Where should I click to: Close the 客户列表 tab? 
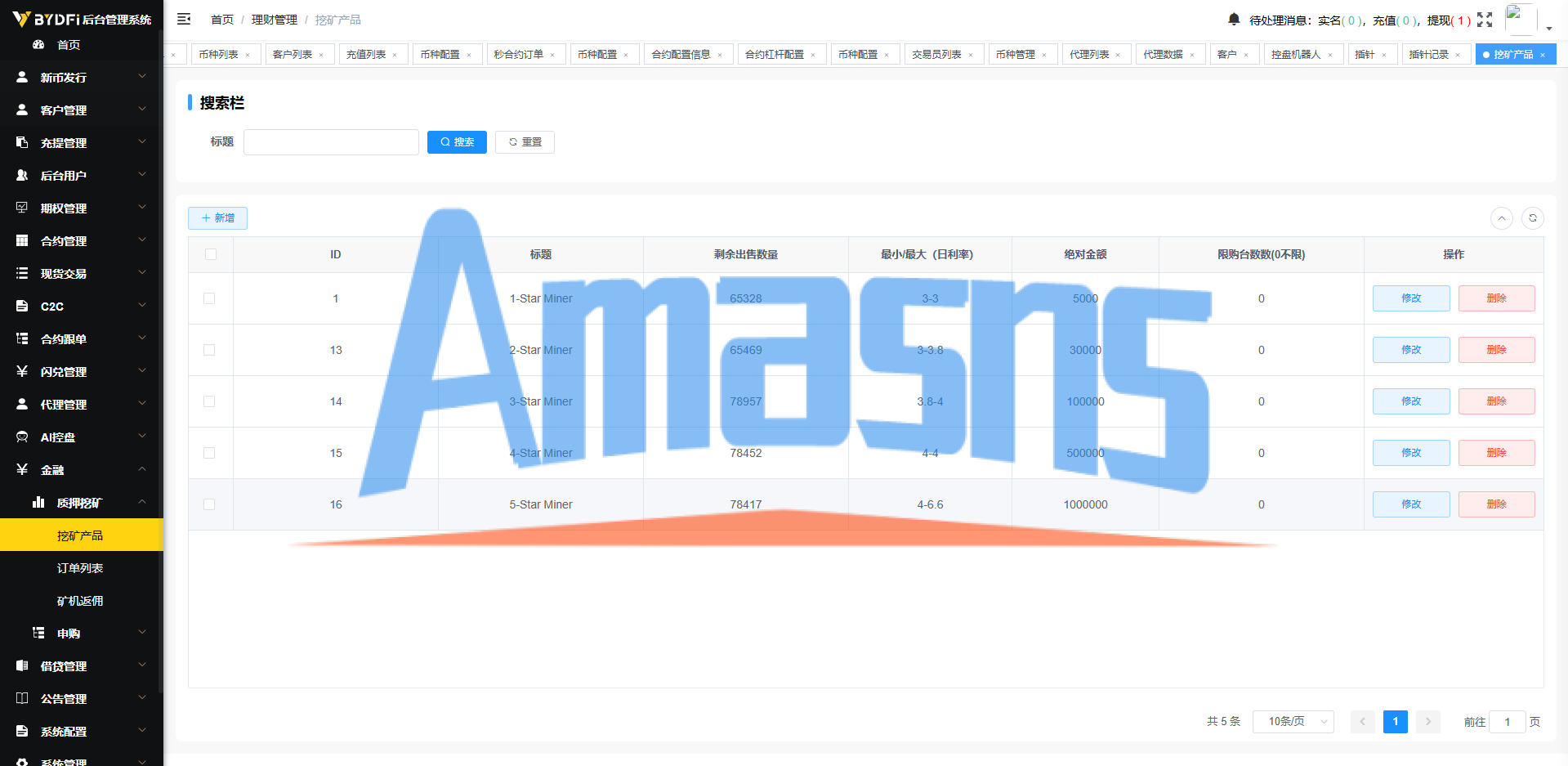[x=321, y=55]
